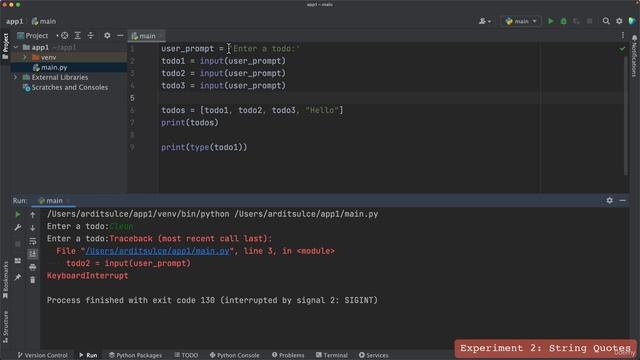Restore layout icon in Run panel

[18, 260]
